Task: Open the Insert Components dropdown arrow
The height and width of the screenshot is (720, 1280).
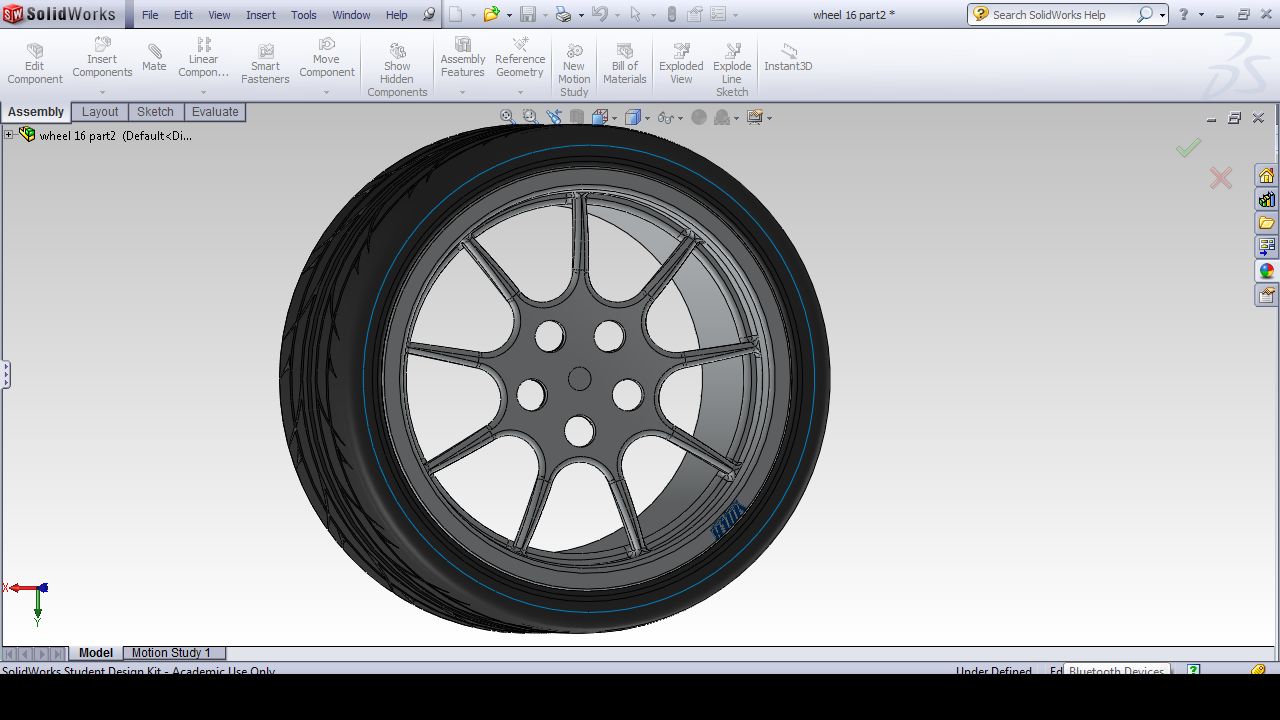Action: pyautogui.click(x=102, y=92)
